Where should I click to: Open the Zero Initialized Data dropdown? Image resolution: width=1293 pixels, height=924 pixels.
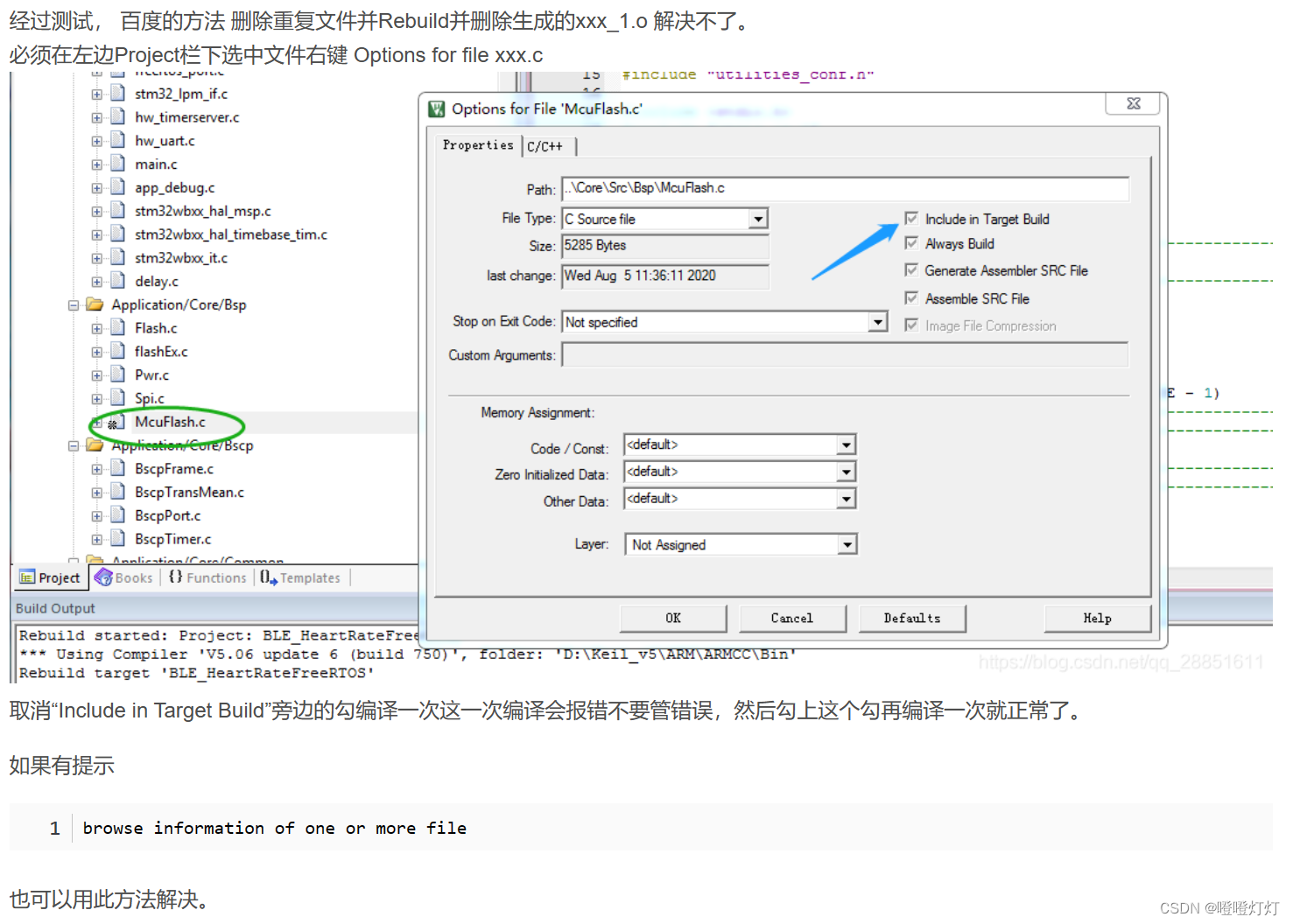(846, 472)
